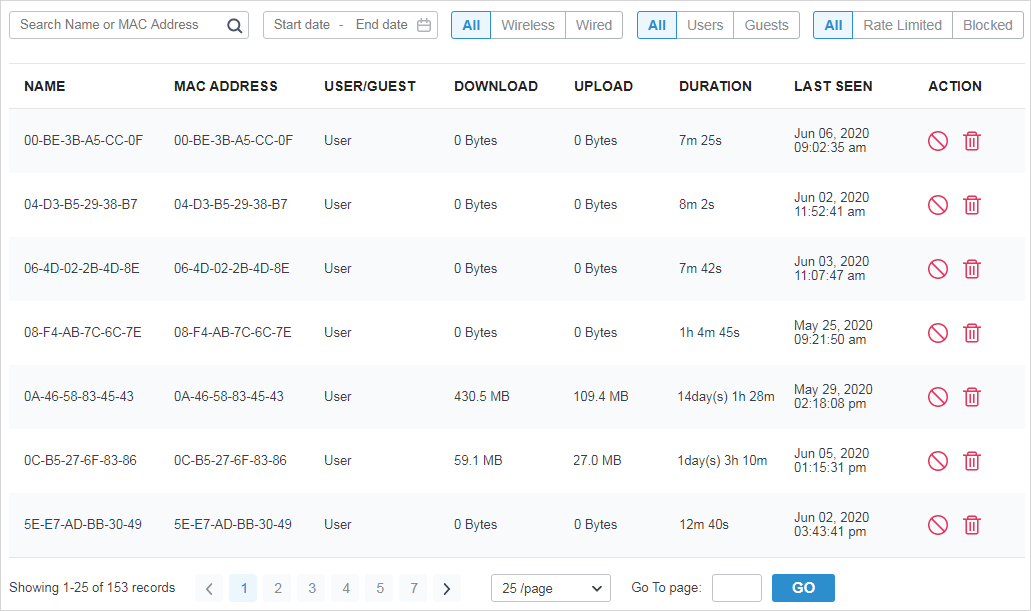This screenshot has height=611, width=1031.
Task: Select All users and guests filter
Action: tap(657, 25)
